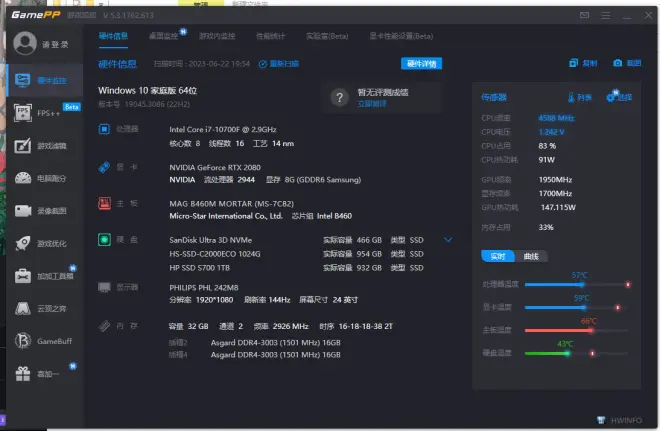Select the 实验室(Beta) tab
Screen dimensions: 660x431
(327, 36)
